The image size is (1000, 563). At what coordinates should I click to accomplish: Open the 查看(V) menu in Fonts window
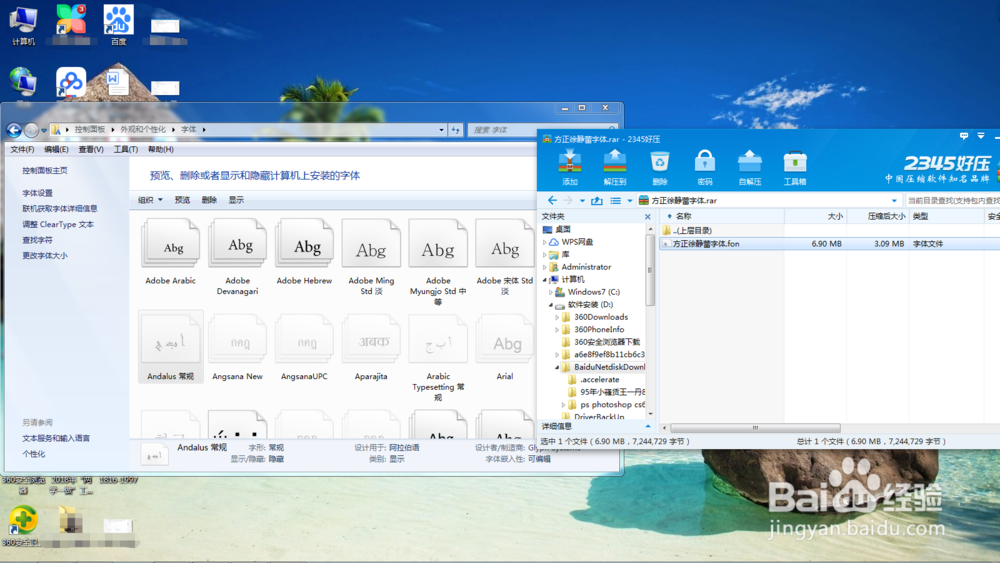tap(91, 149)
